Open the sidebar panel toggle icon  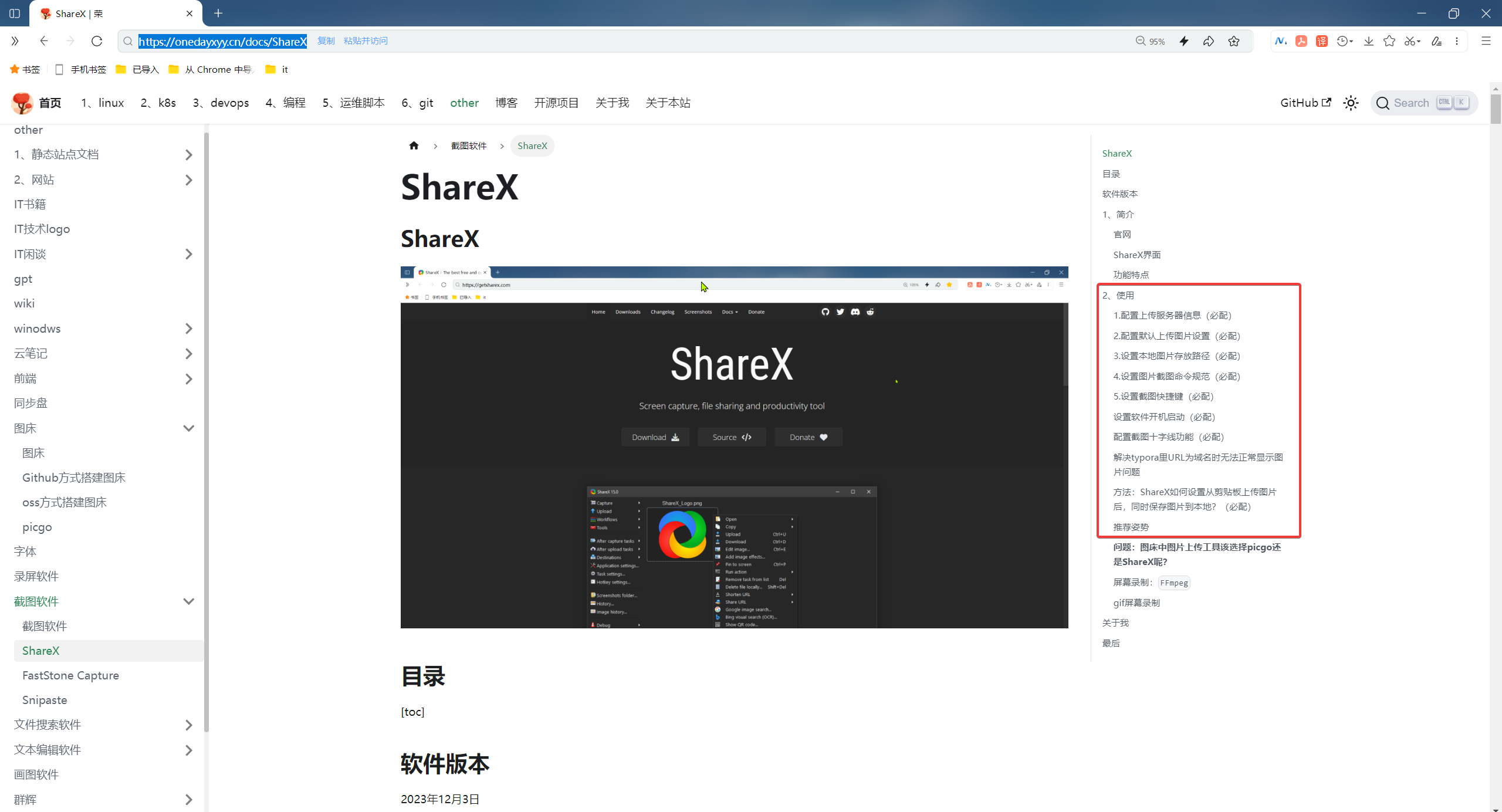[15, 13]
